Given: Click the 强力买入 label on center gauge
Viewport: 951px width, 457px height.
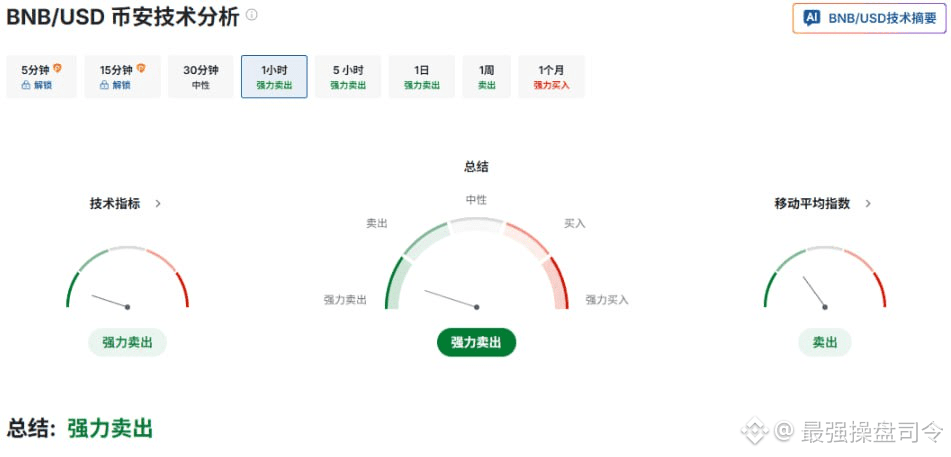Looking at the screenshot, I should (x=607, y=300).
